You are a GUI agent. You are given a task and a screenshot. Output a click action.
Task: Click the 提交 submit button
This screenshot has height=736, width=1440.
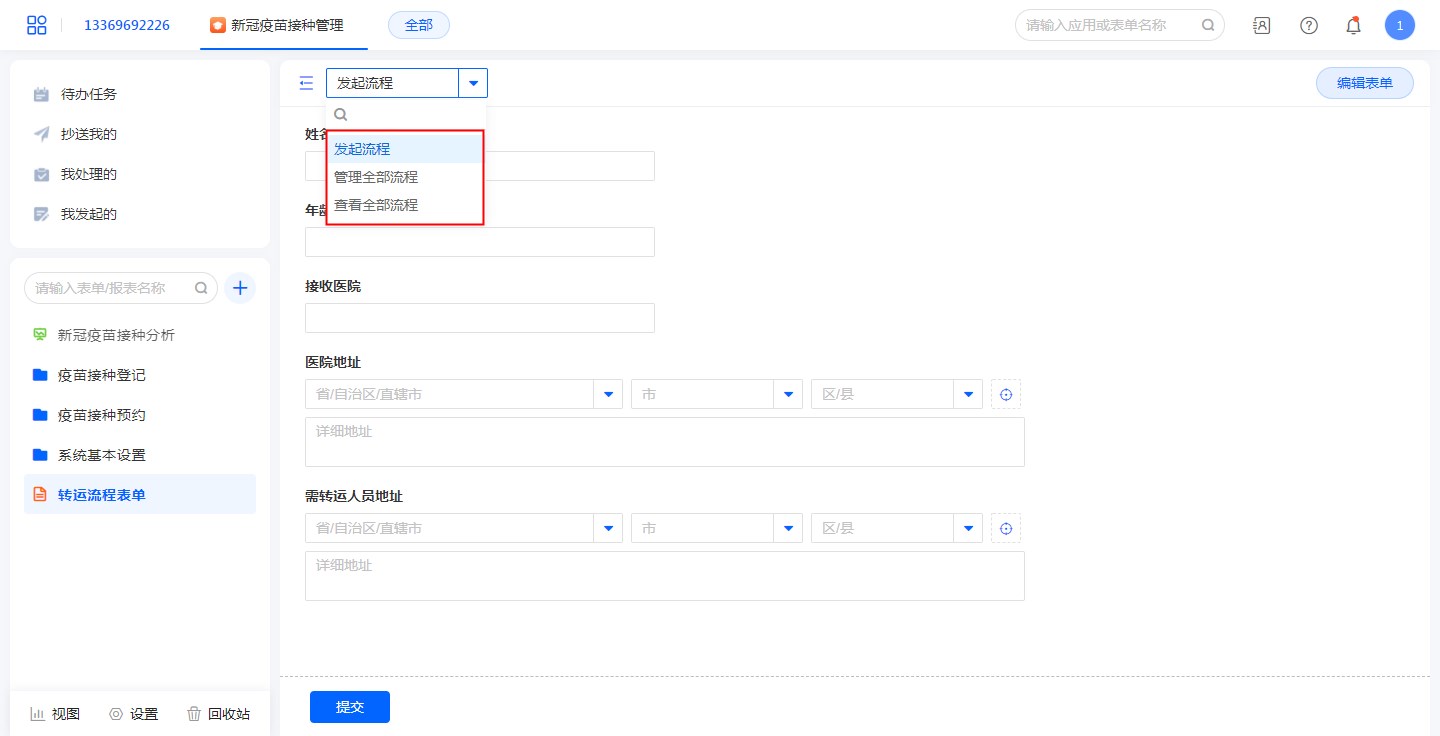[350, 707]
